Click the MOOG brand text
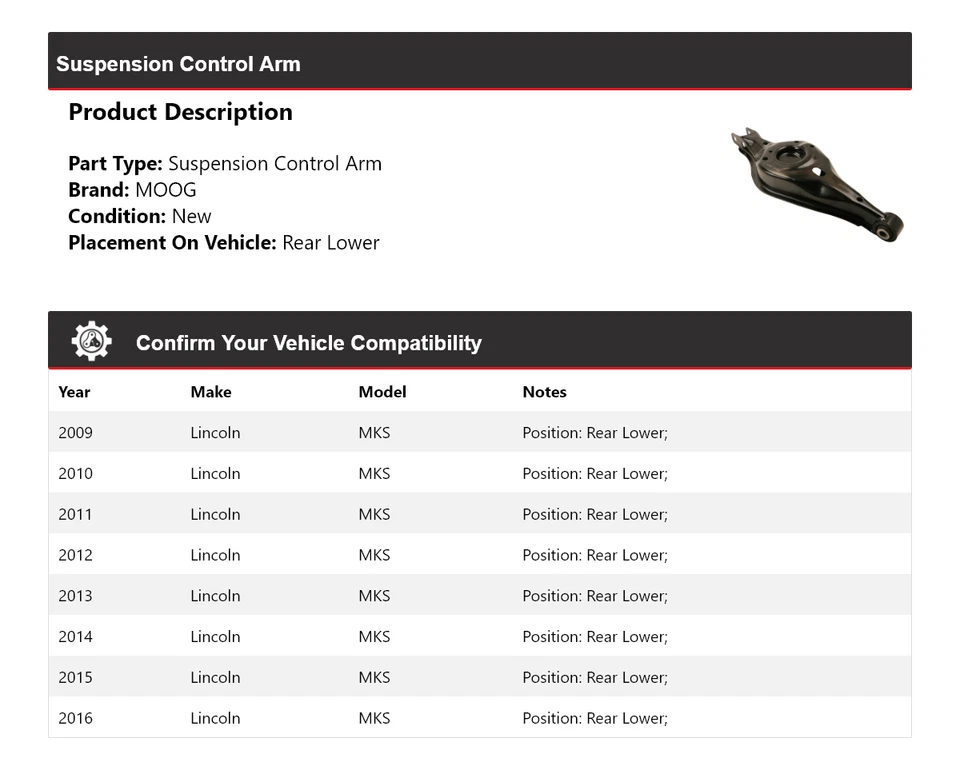The height and width of the screenshot is (770, 960). tap(167, 189)
